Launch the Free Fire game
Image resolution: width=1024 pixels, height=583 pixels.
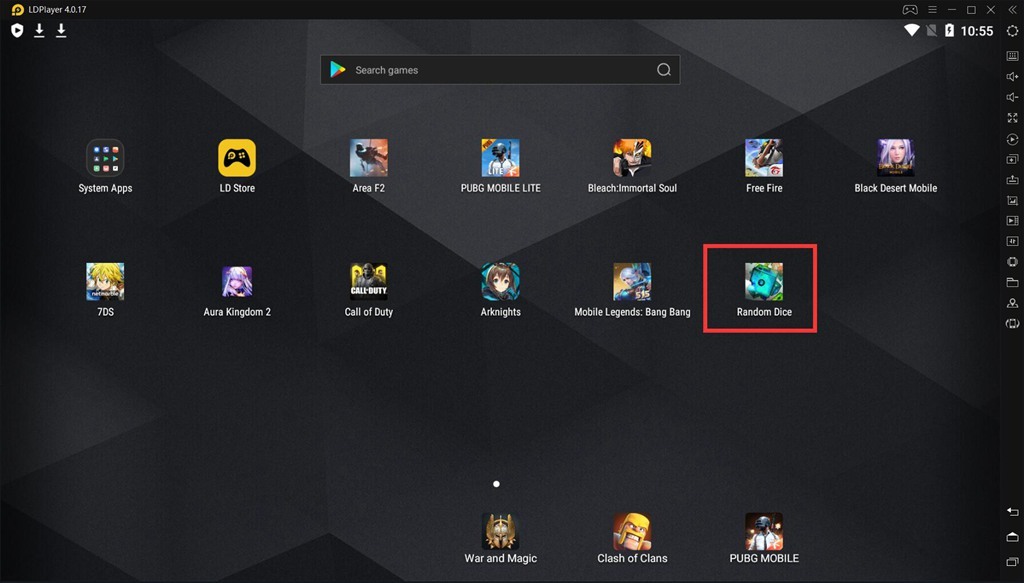tap(764, 158)
